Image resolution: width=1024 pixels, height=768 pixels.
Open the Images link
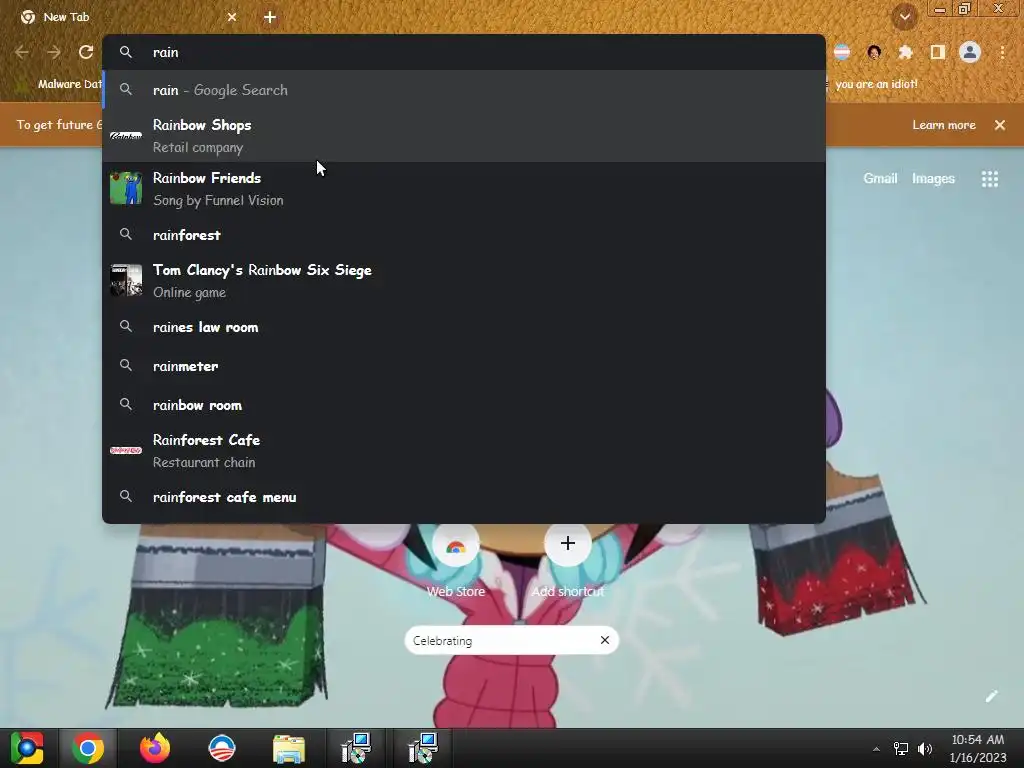933,178
